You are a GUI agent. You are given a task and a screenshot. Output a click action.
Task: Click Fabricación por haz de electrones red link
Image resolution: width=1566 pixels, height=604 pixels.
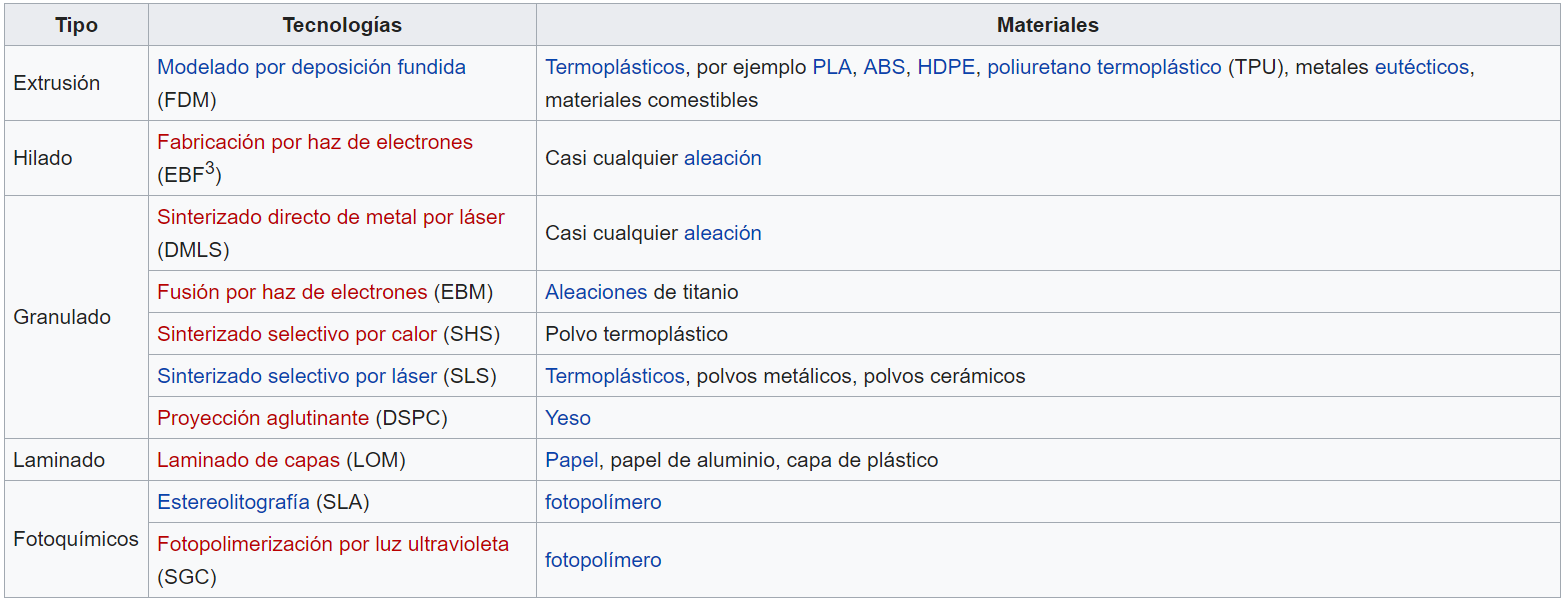coord(315,142)
